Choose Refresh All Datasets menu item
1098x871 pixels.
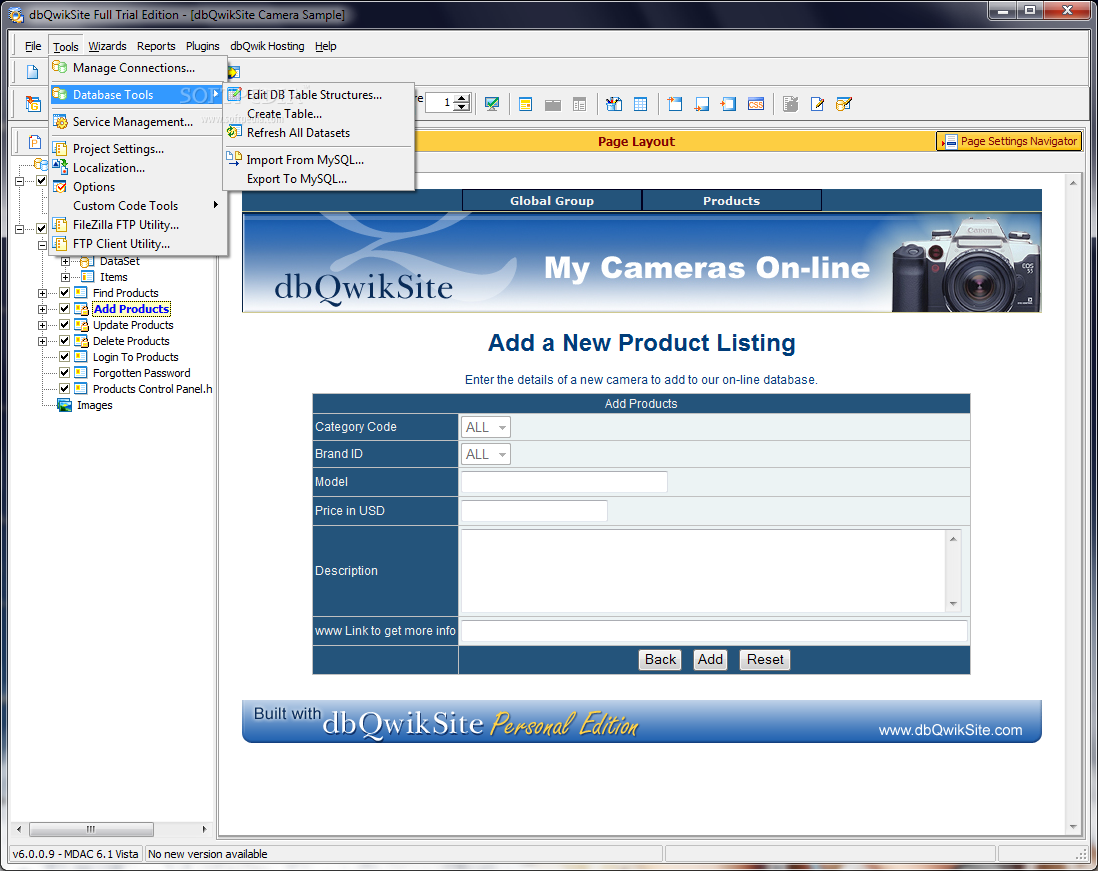click(x=319, y=133)
